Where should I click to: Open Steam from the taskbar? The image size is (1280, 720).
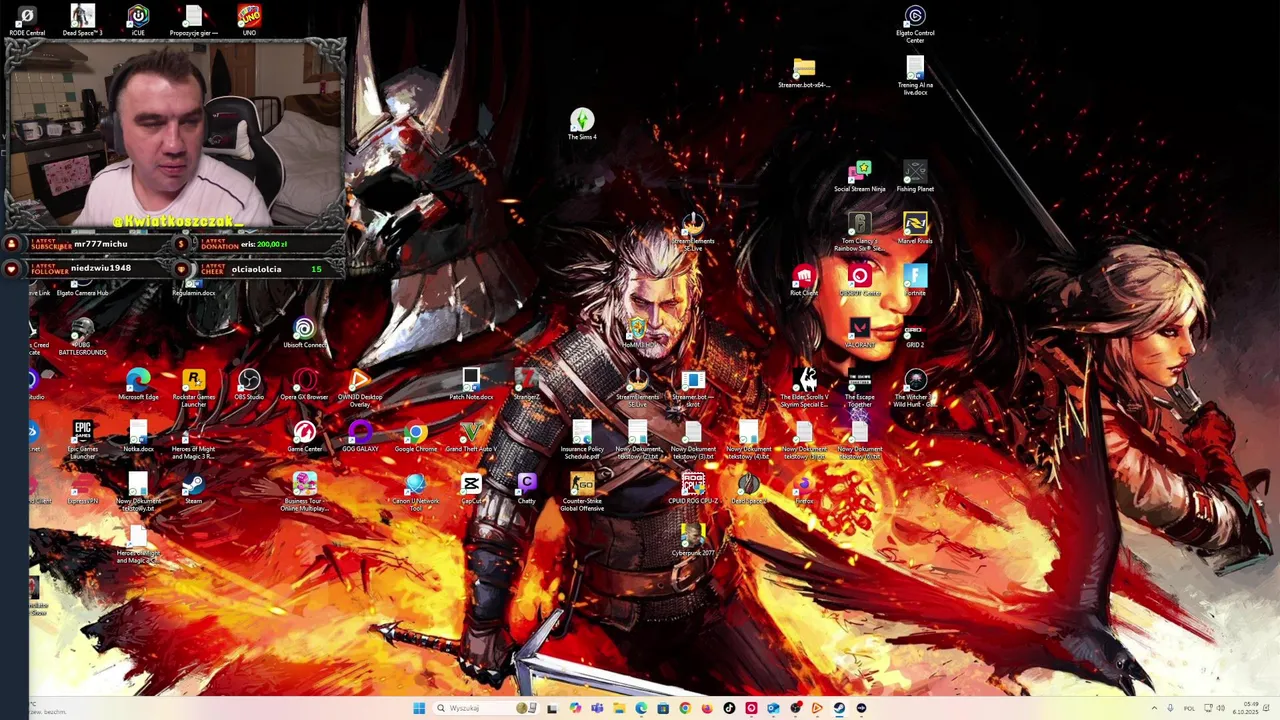pos(839,708)
